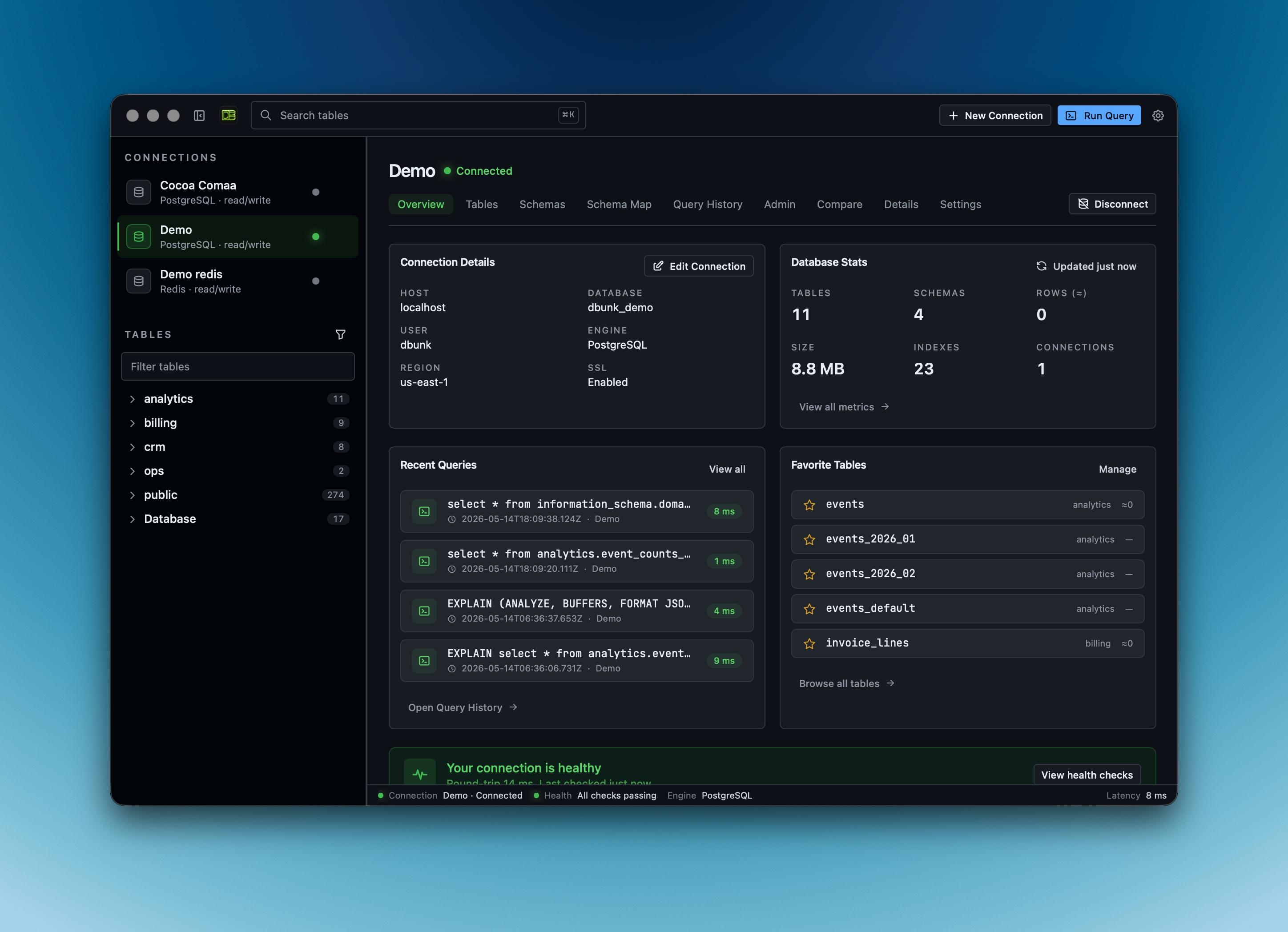
Task: Click the Disconnect button's database icon
Action: click(x=1083, y=204)
